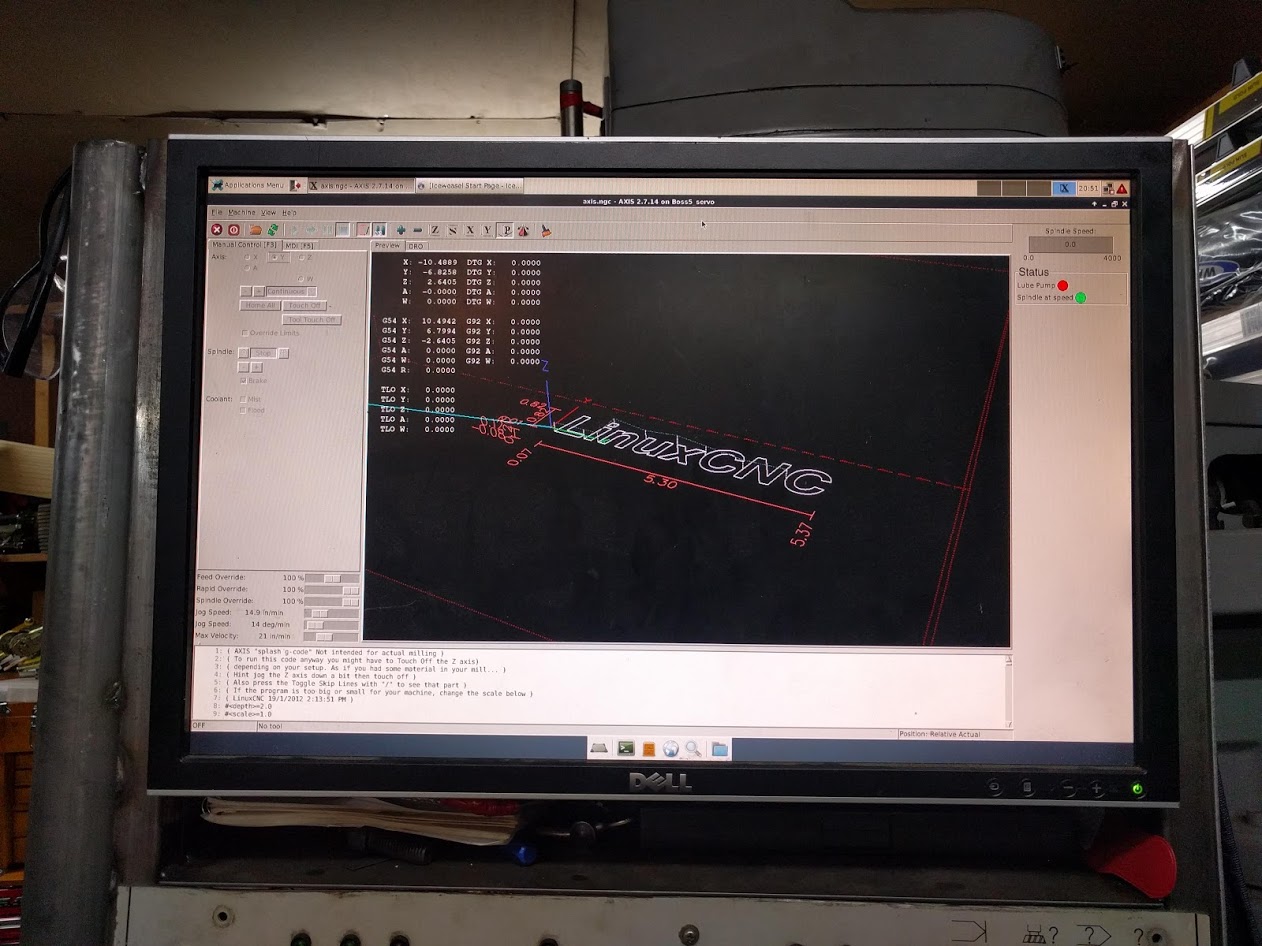Screen dimensions: 1262x946
Task: Increase spindle speed with the plus button
Action: 257,367
